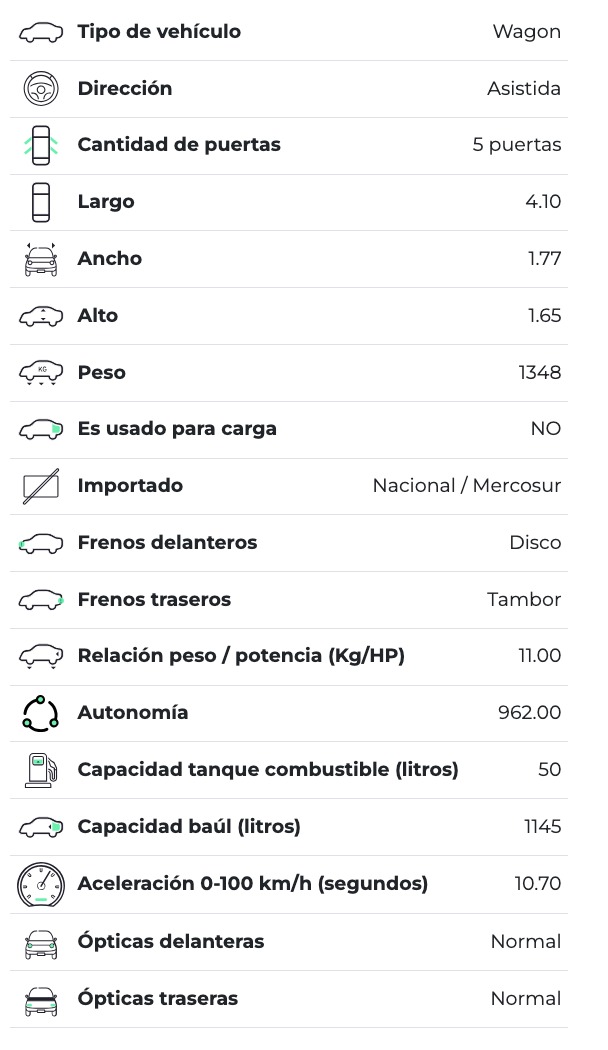
Task: Click the KG weight icon beside Peso
Action: [x=41, y=373]
